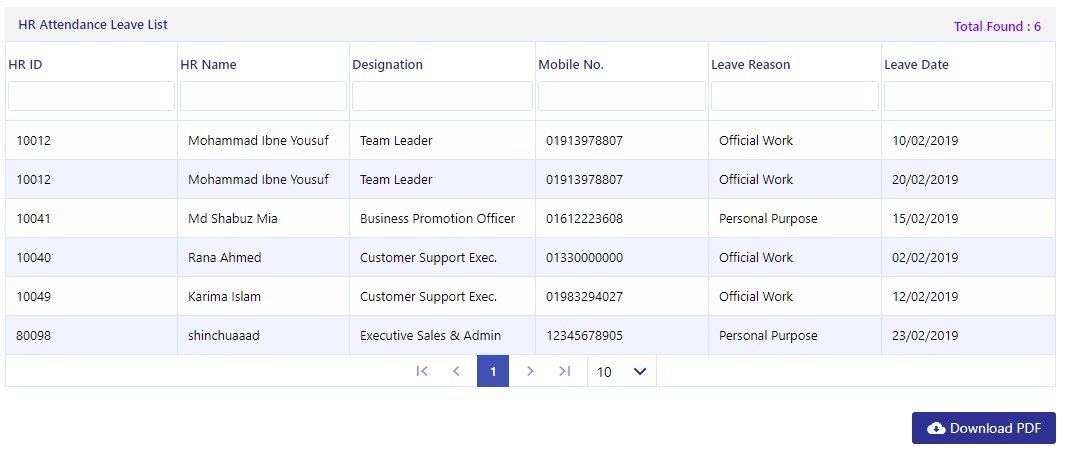Focus the HR ID filter field
Viewport: 1069px width, 457px height.
tap(91, 96)
